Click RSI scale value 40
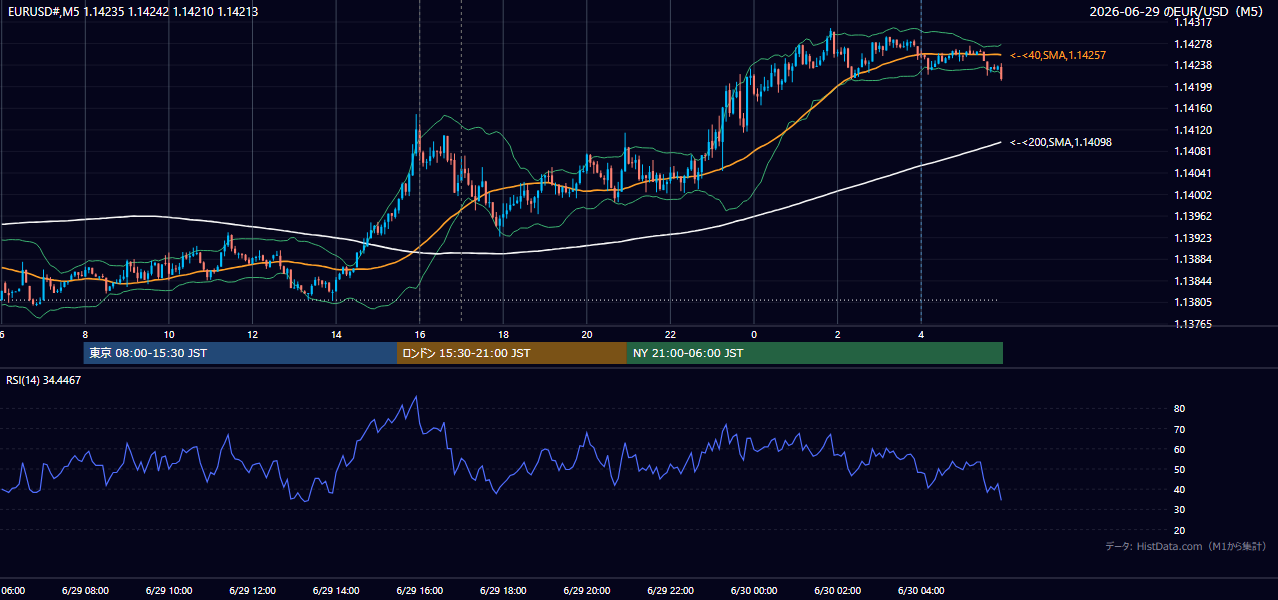Viewport: 1278px width, 600px height. [1179, 489]
